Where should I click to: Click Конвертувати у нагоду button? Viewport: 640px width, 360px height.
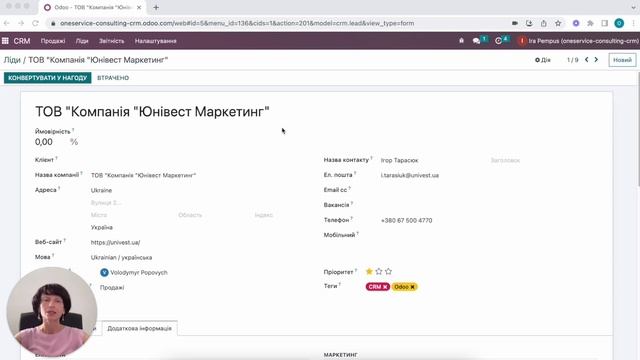(x=48, y=78)
